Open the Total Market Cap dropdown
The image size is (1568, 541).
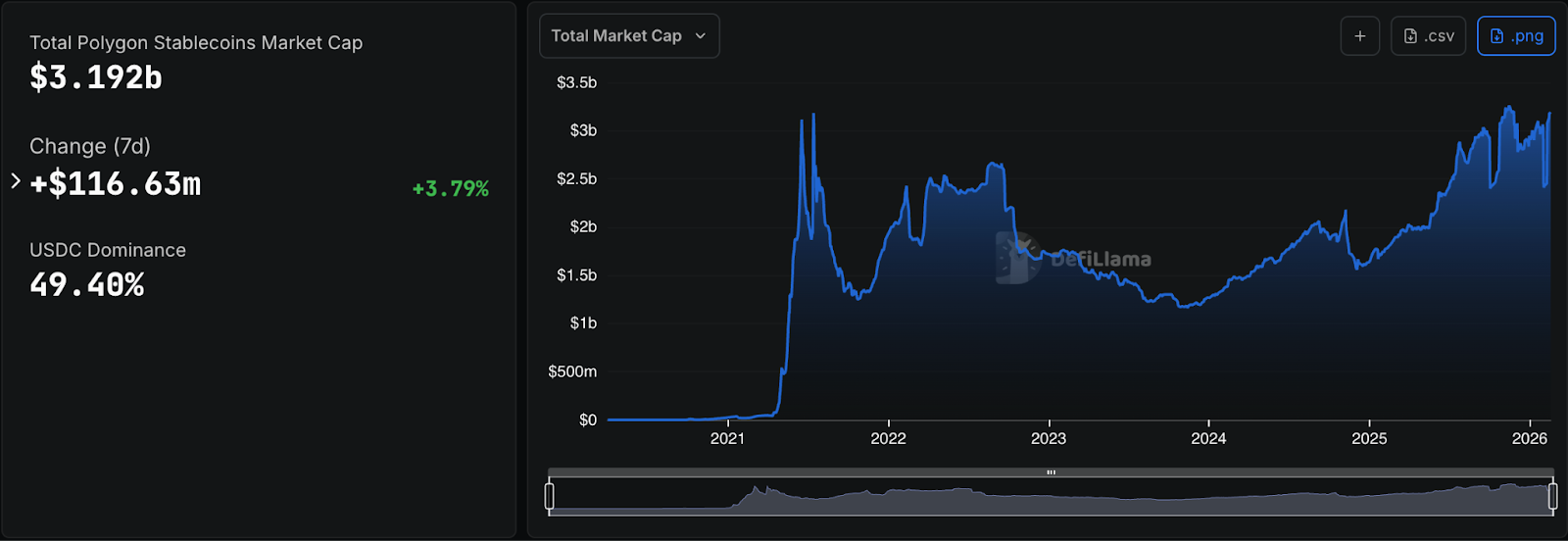click(628, 36)
